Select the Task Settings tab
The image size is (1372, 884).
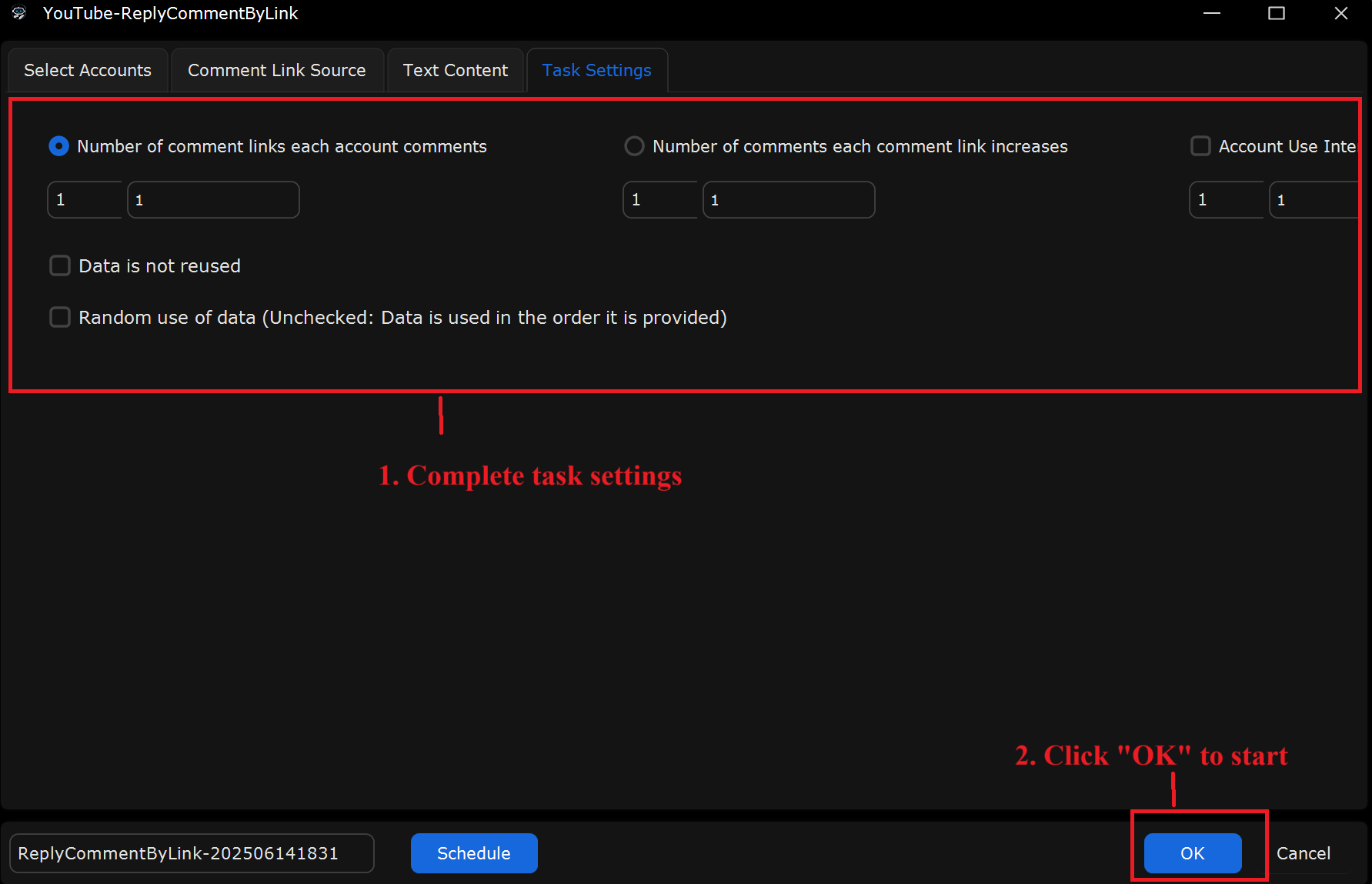[x=597, y=70]
